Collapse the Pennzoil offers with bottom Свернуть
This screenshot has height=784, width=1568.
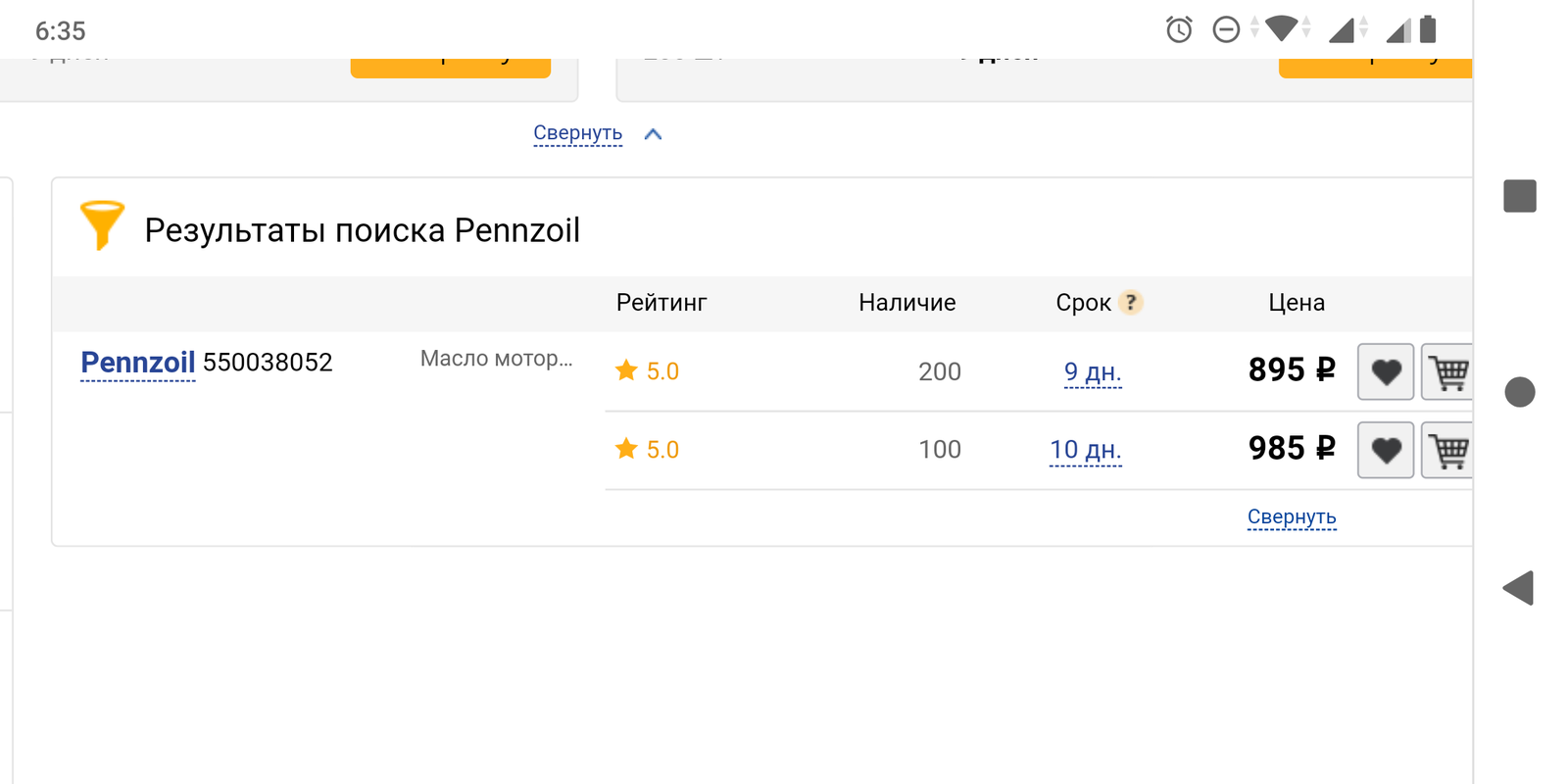tap(1292, 516)
